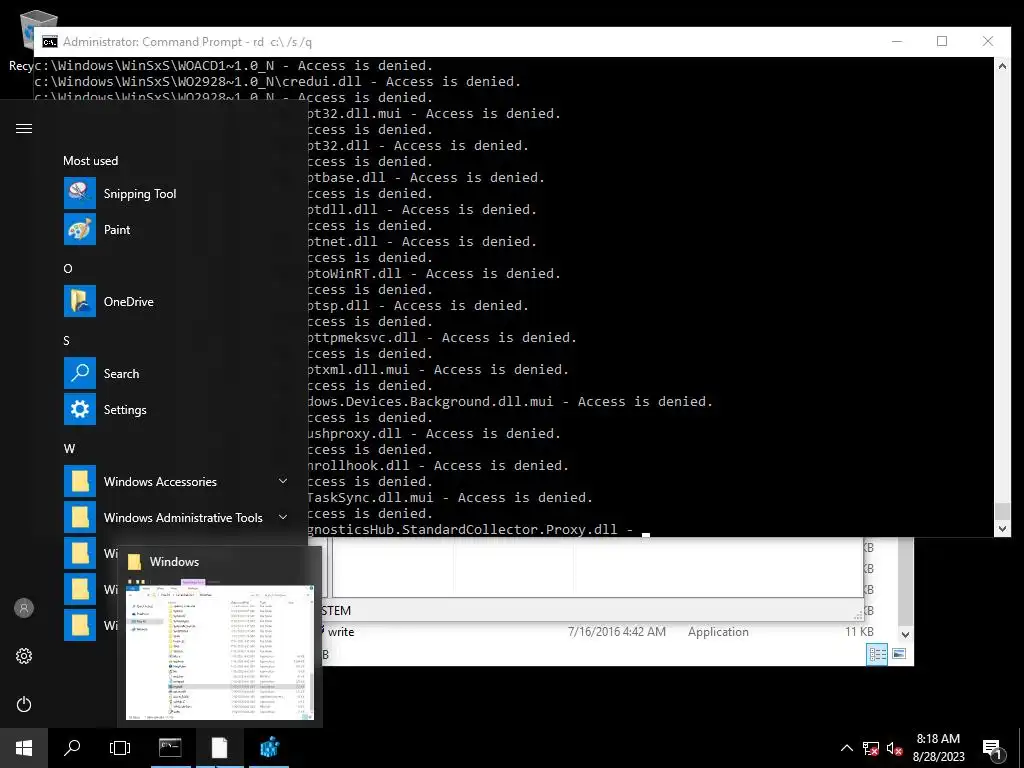Viewport: 1024px width, 768px height.
Task: Click the 11 KB size cell
Action: [x=859, y=632]
